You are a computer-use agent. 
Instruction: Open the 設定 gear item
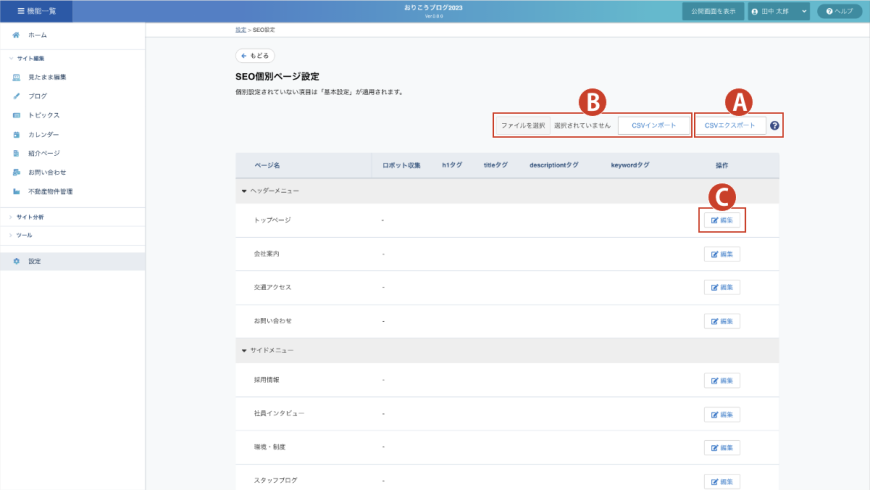[x=34, y=261]
